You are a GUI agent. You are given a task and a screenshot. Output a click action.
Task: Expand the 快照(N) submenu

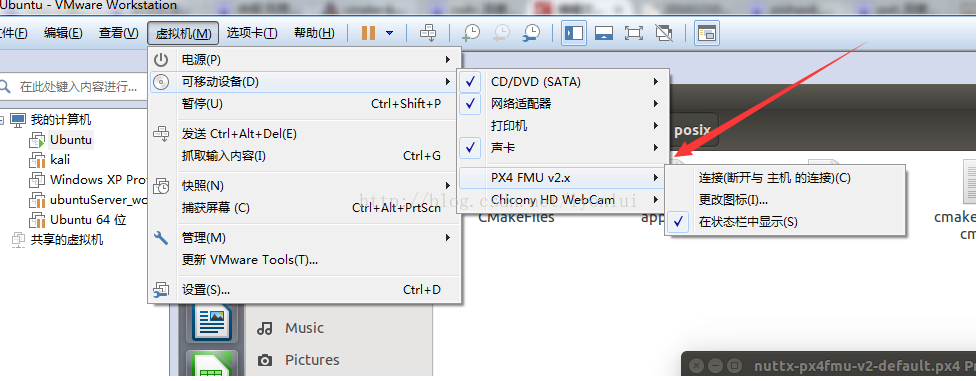click(304, 186)
